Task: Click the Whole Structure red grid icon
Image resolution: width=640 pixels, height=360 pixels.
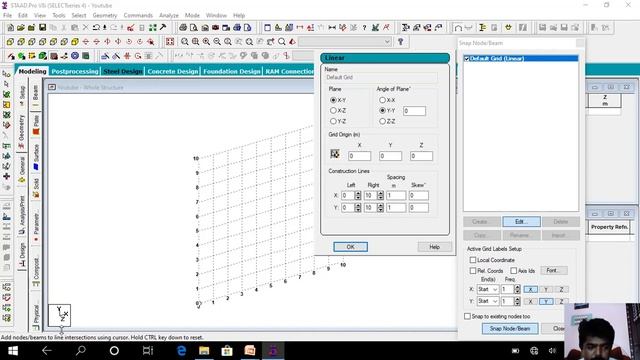Action: [170, 42]
